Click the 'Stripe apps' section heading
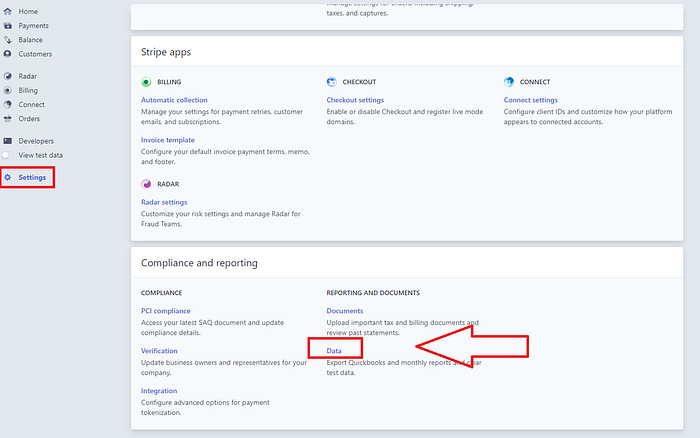 click(166, 52)
